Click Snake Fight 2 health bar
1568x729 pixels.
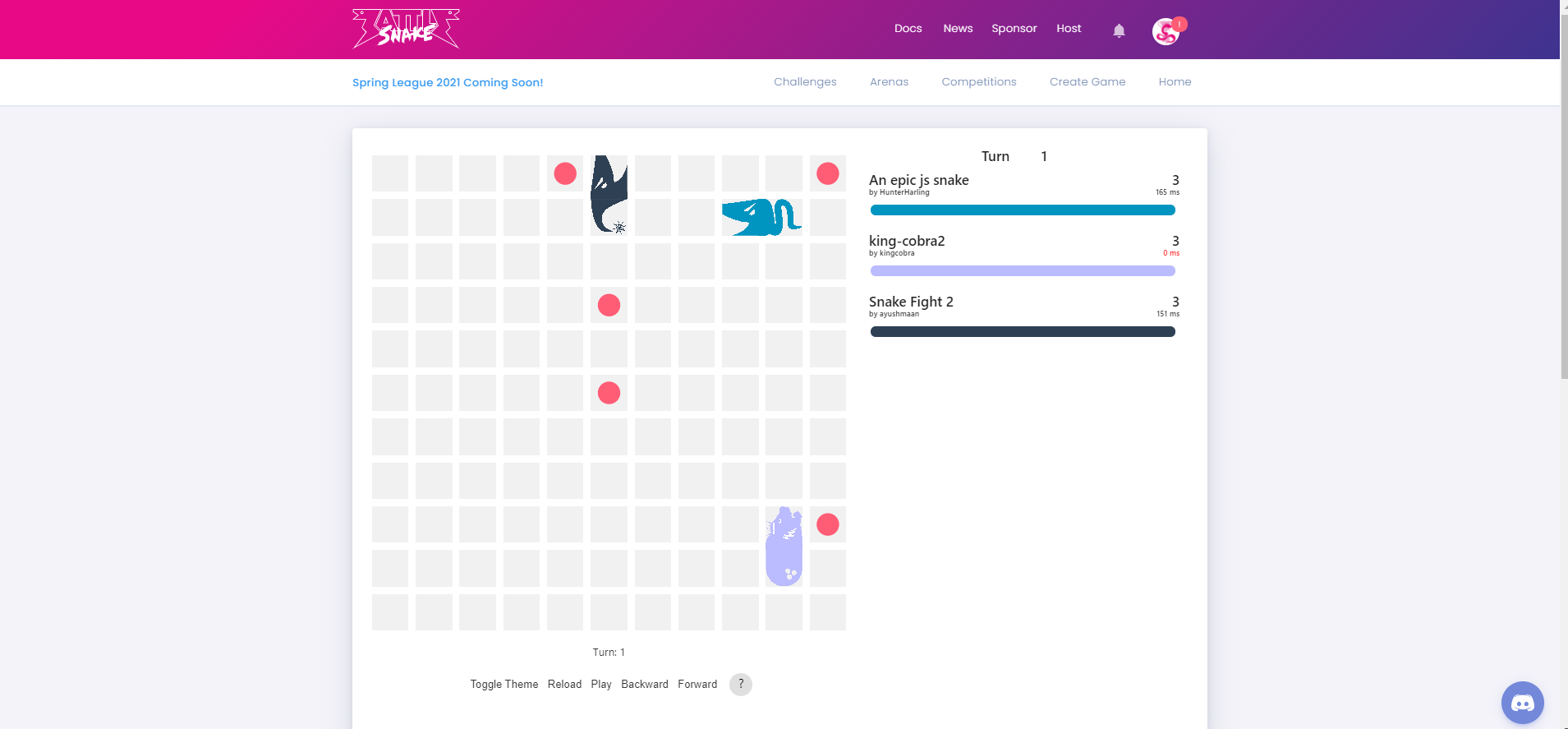[1023, 332]
